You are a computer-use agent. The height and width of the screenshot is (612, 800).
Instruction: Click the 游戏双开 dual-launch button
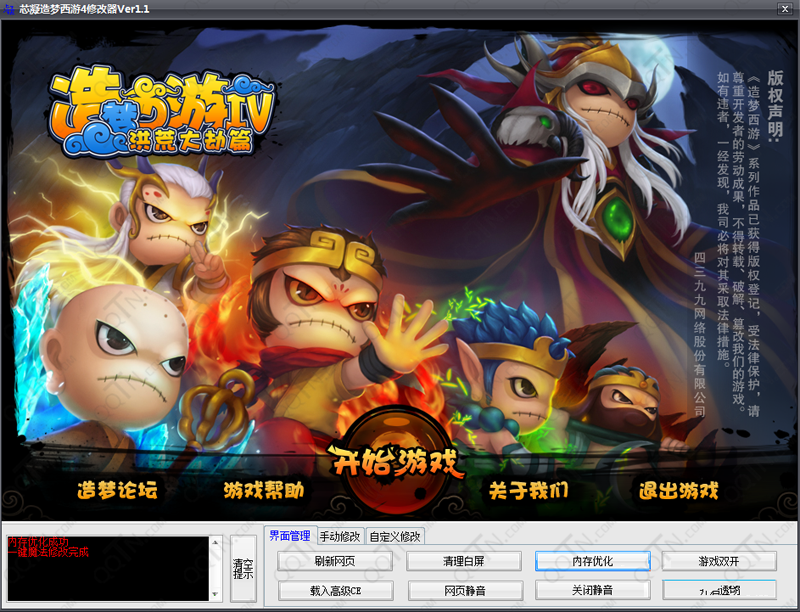[719, 561]
